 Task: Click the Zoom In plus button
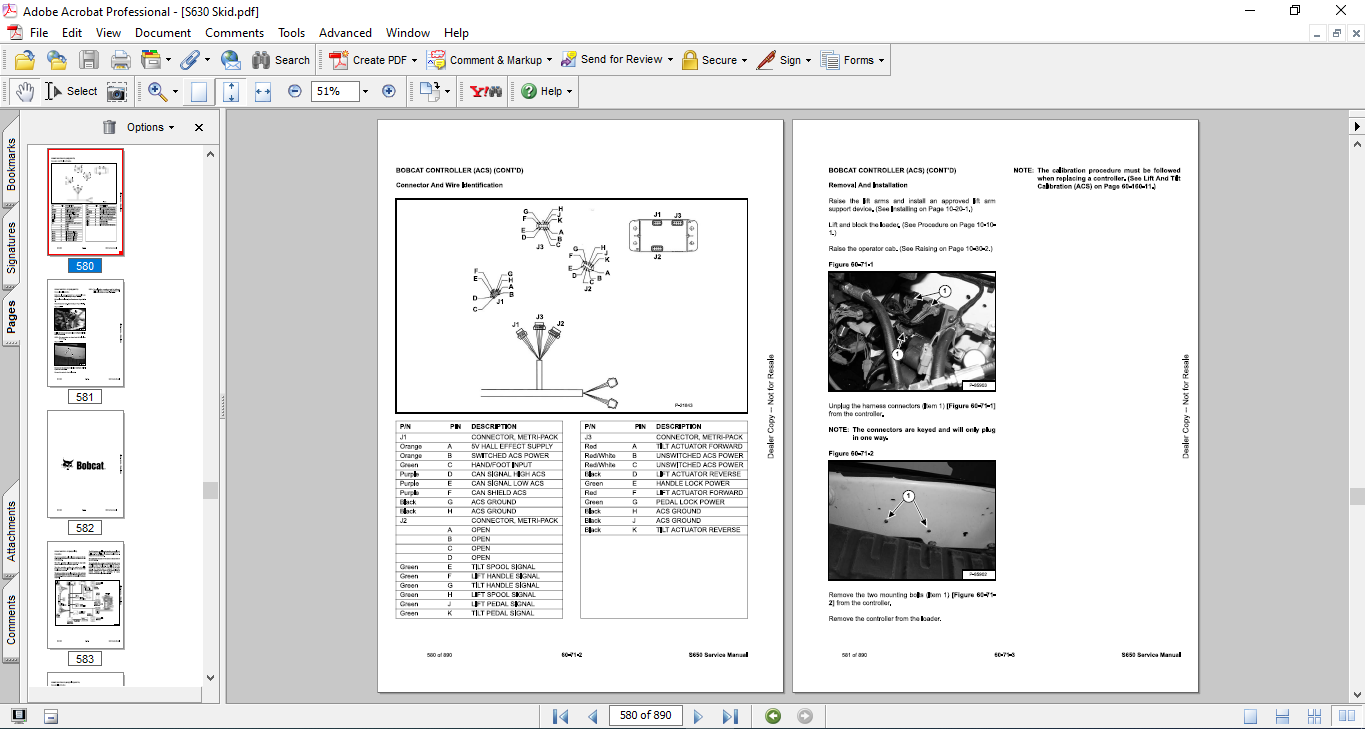point(389,91)
